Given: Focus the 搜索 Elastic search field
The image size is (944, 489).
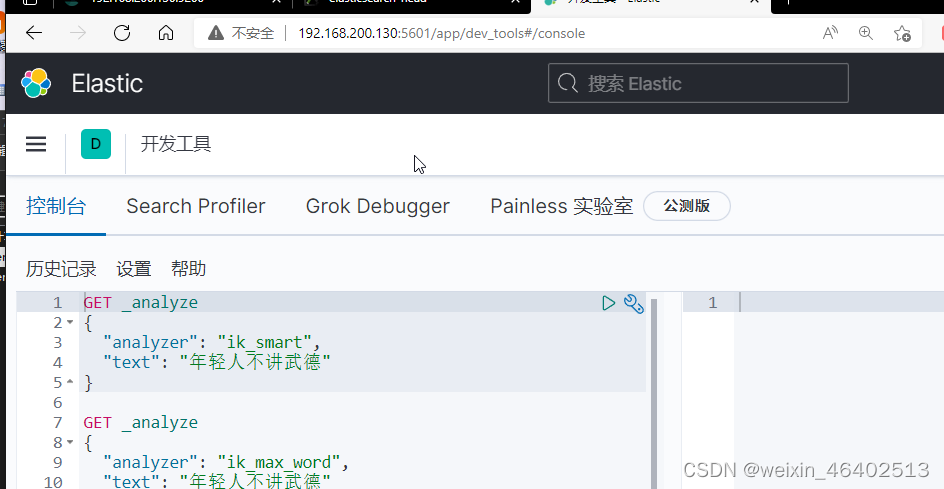Looking at the screenshot, I should (698, 83).
